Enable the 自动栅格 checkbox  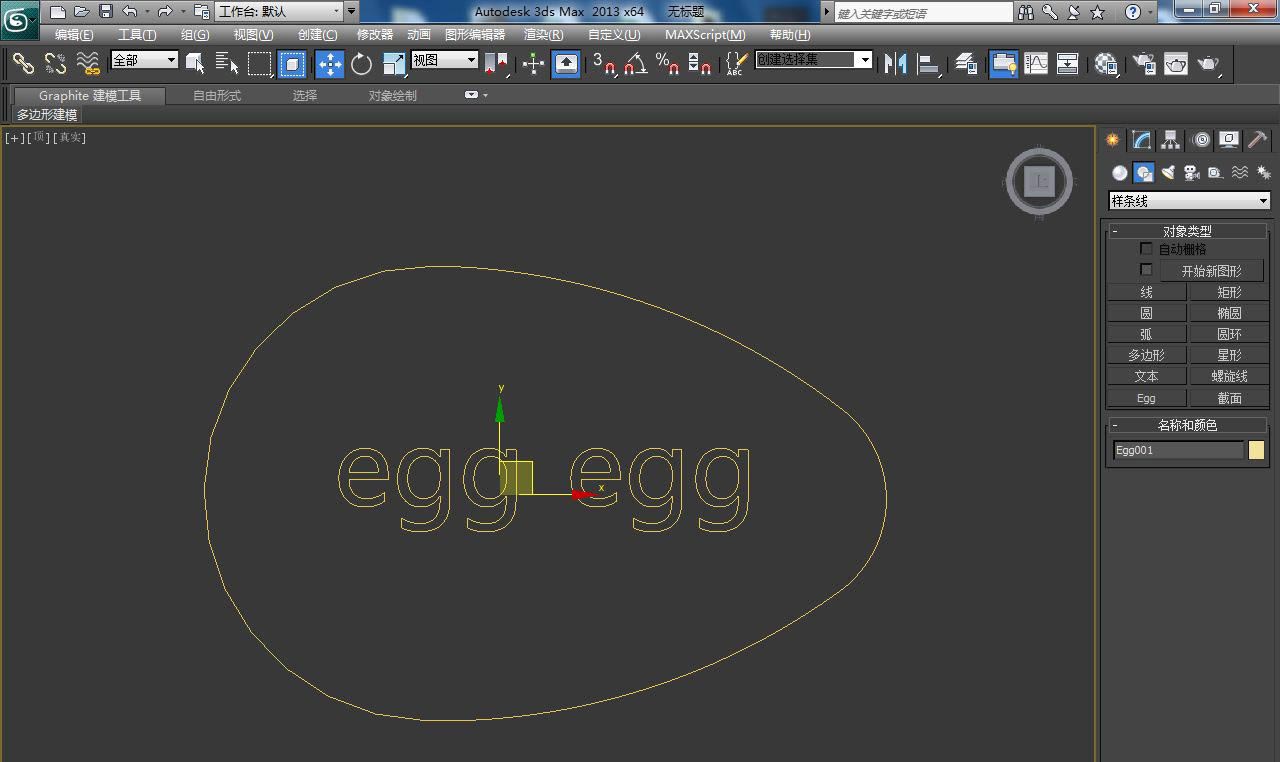[x=1146, y=249]
